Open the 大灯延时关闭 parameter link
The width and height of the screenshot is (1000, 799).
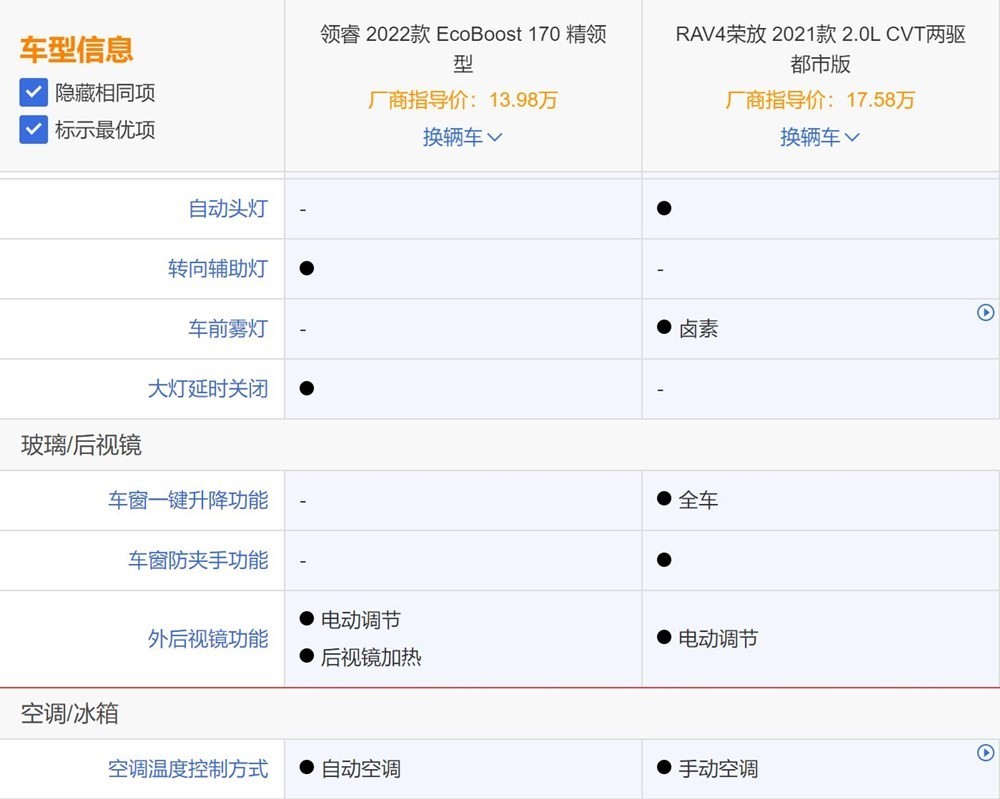point(208,388)
